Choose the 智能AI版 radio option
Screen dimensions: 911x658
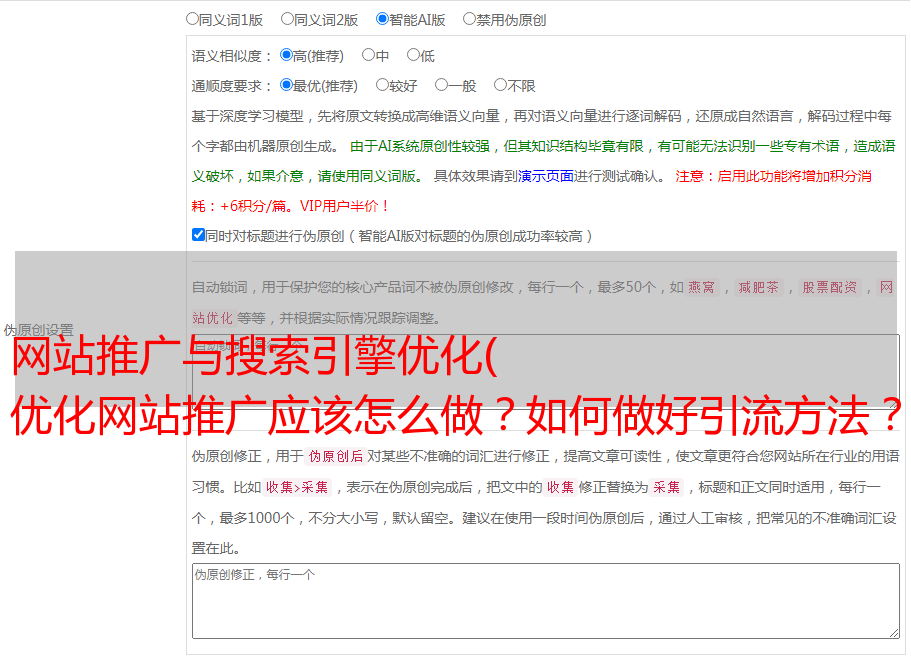[x=382, y=19]
